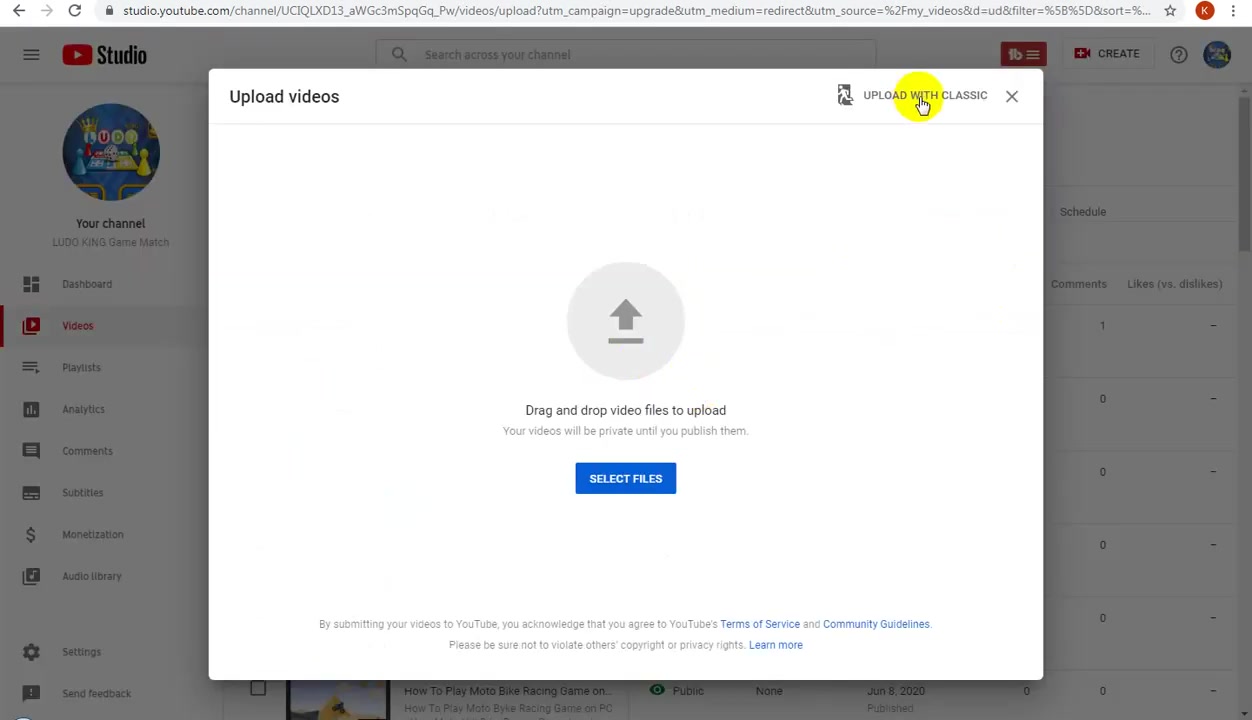This screenshot has width=1252, height=720.
Task: Open the account avatar menu
Action: point(1217,54)
